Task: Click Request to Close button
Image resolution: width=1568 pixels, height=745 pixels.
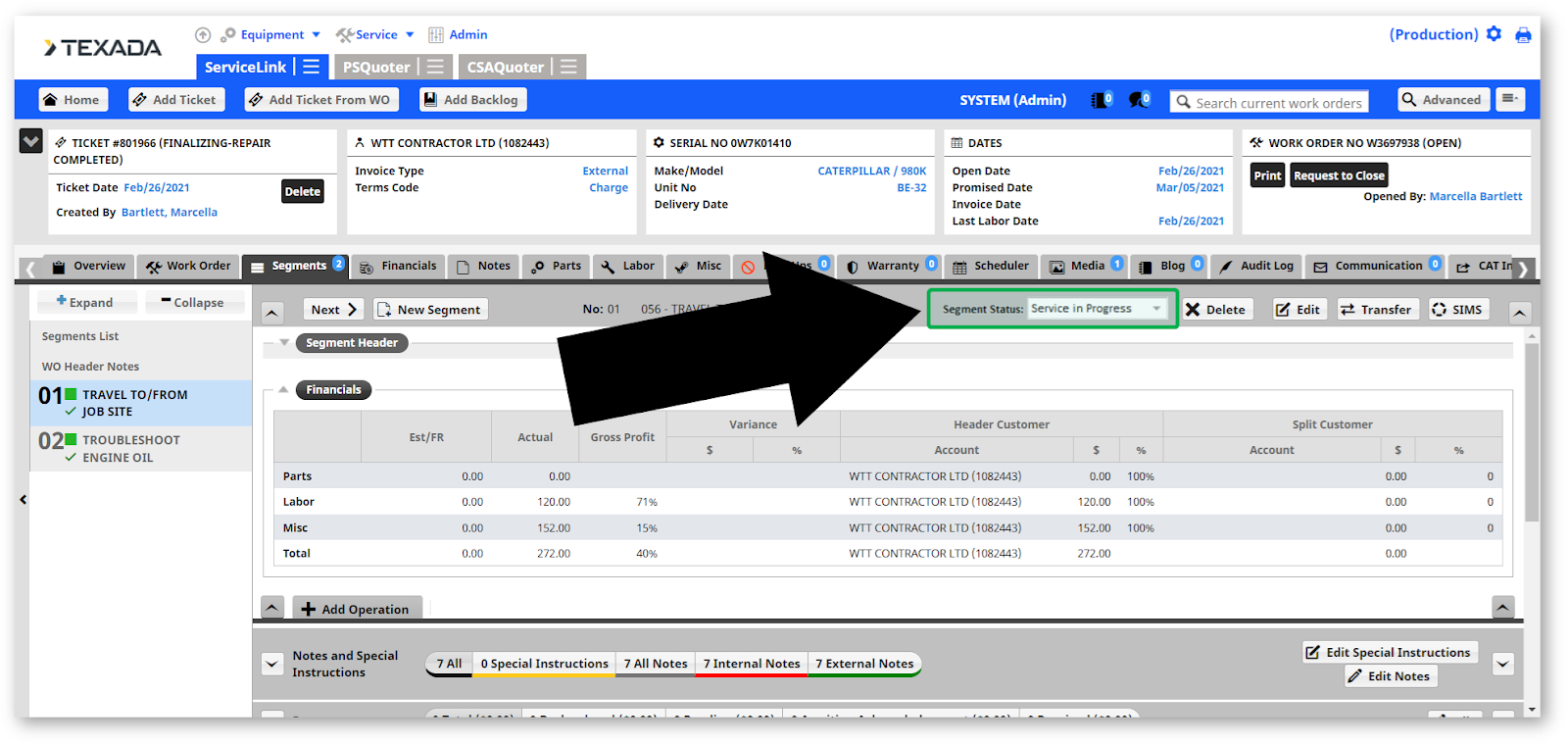Action: pyautogui.click(x=1339, y=176)
